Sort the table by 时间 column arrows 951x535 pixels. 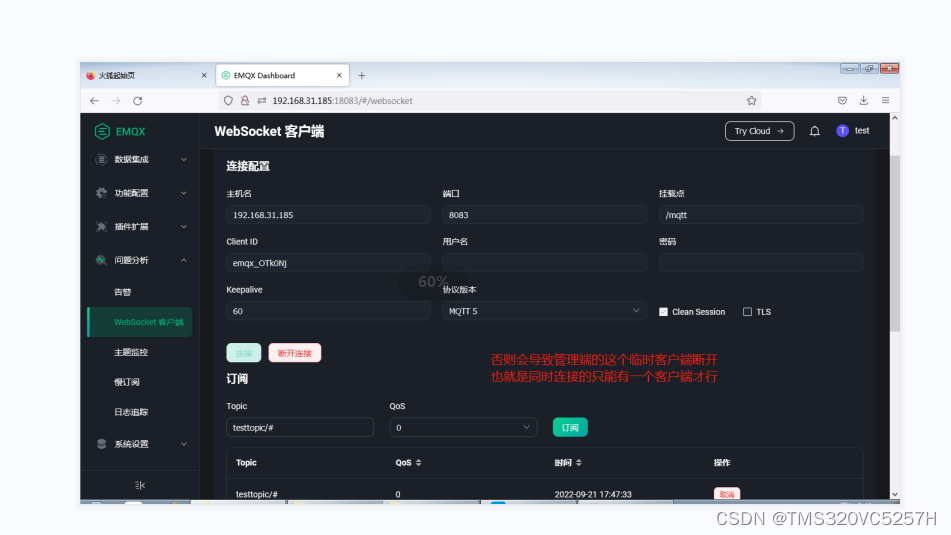point(579,463)
